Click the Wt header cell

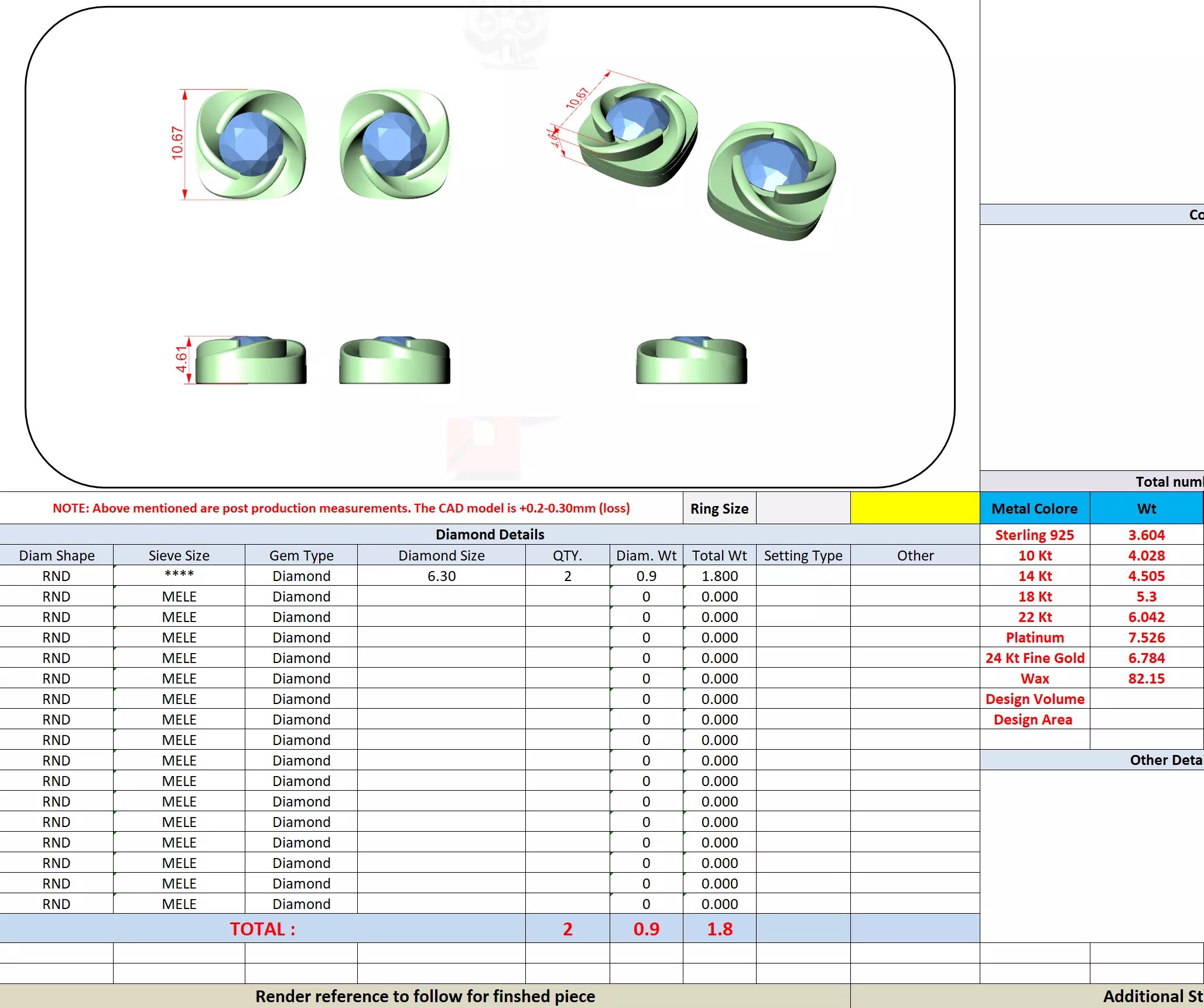tap(1147, 508)
